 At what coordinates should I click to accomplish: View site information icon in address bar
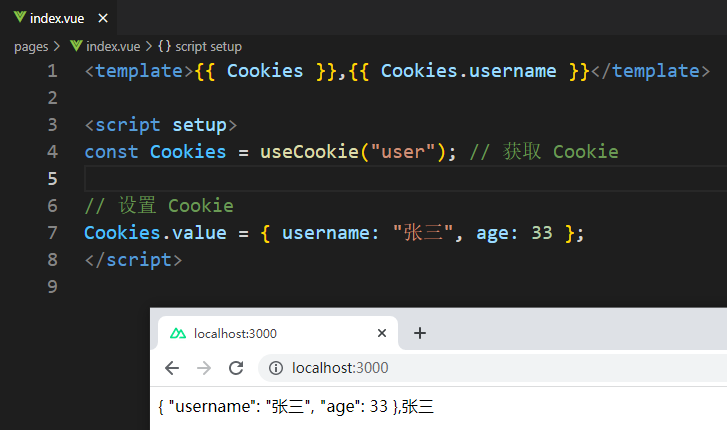coord(276,368)
